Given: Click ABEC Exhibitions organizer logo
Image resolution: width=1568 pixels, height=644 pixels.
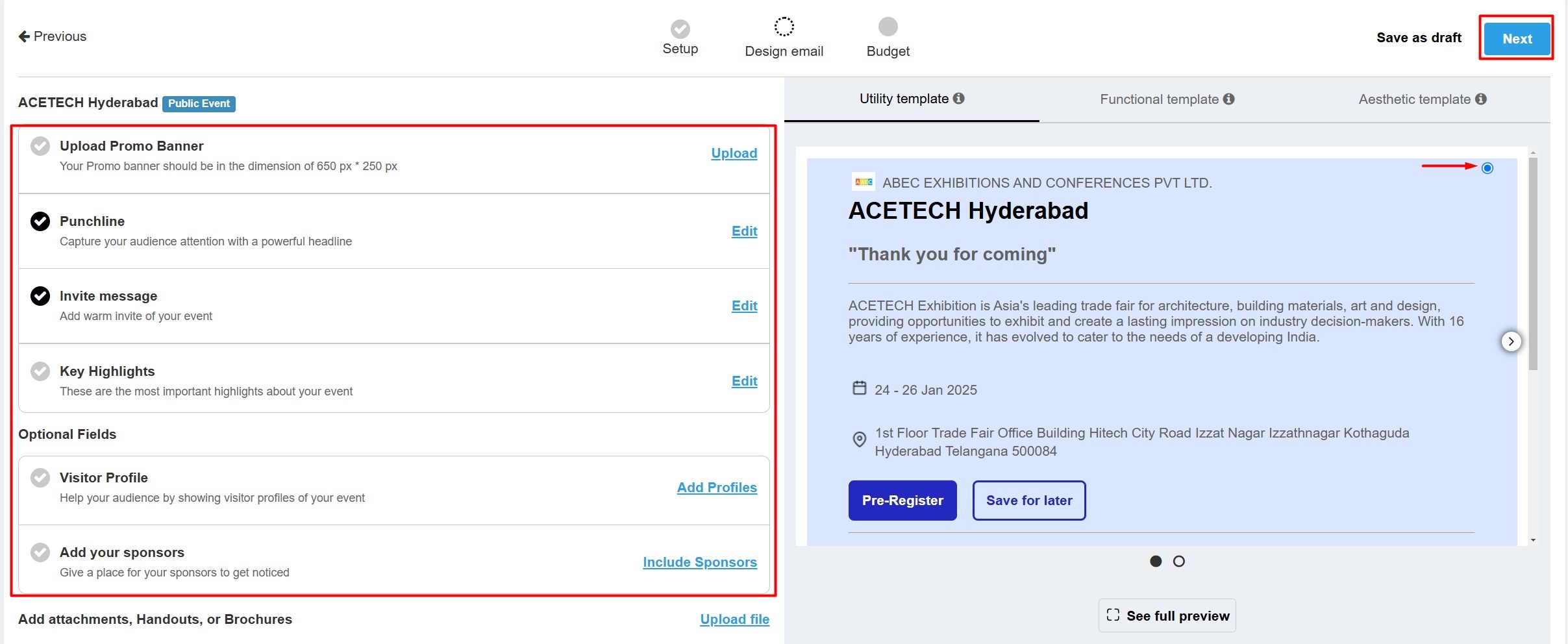Looking at the screenshot, I should pos(863,182).
